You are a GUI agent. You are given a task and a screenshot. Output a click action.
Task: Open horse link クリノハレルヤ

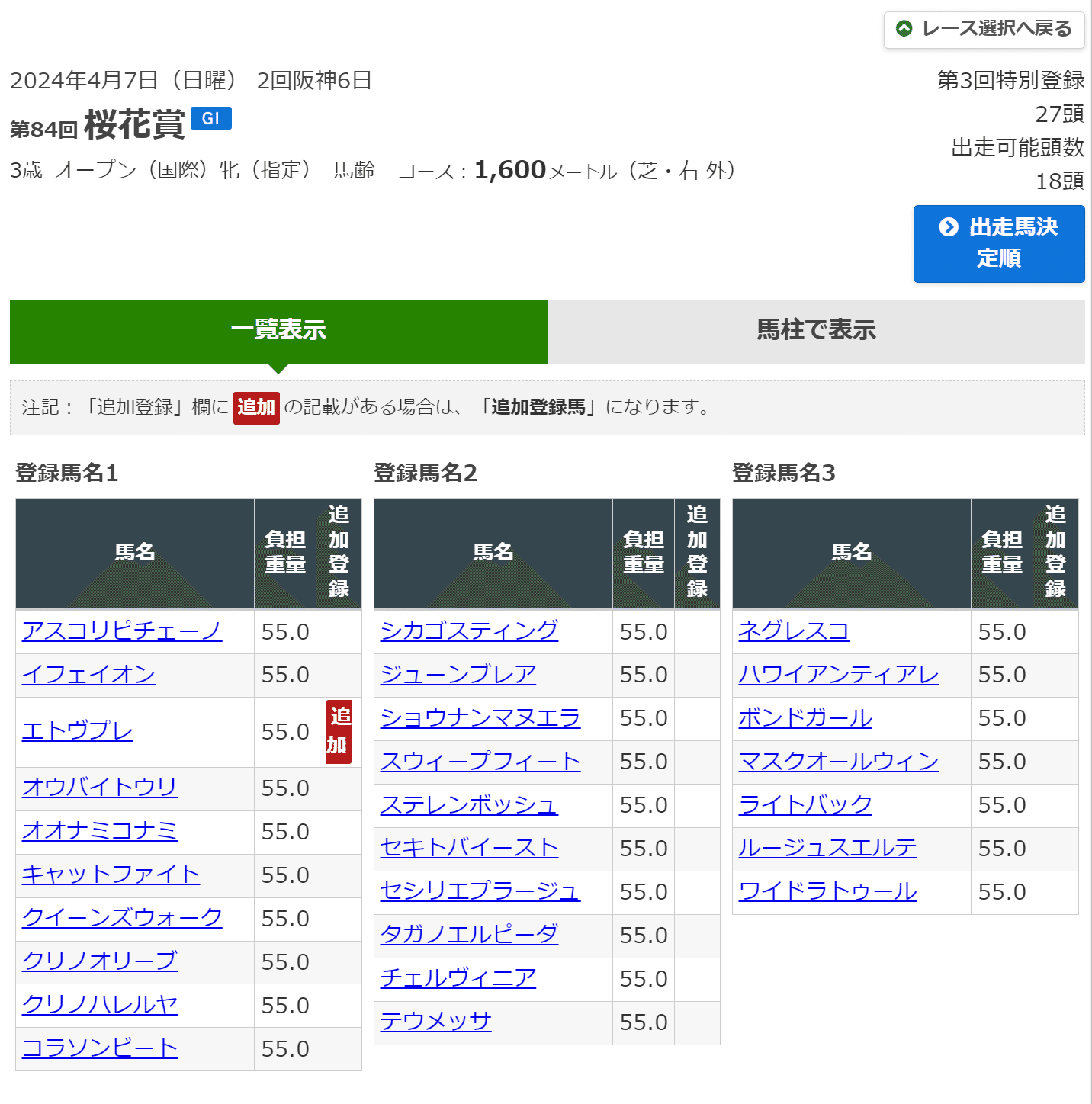pyautogui.click(x=100, y=1005)
